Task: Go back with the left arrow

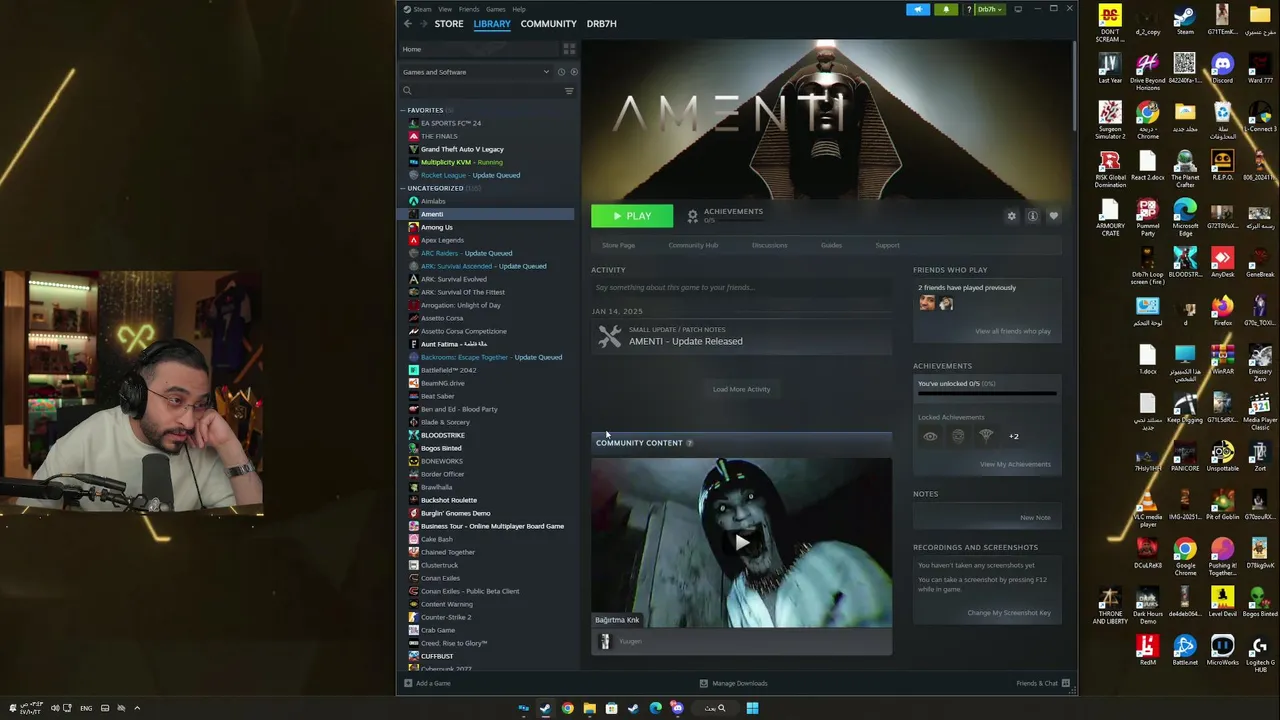Action: [407, 23]
